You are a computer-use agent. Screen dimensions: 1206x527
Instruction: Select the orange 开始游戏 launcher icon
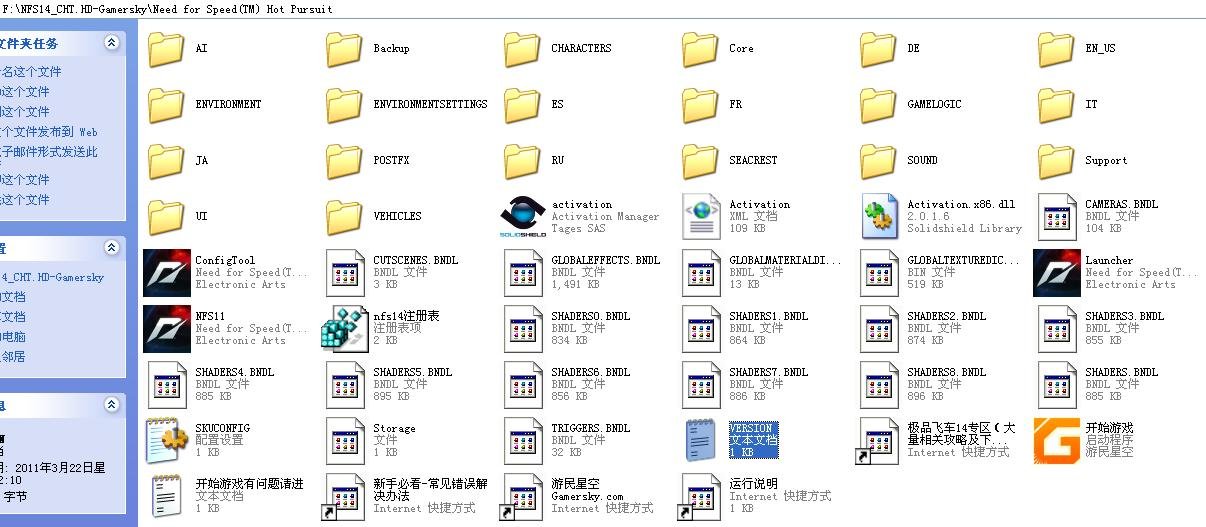1056,441
